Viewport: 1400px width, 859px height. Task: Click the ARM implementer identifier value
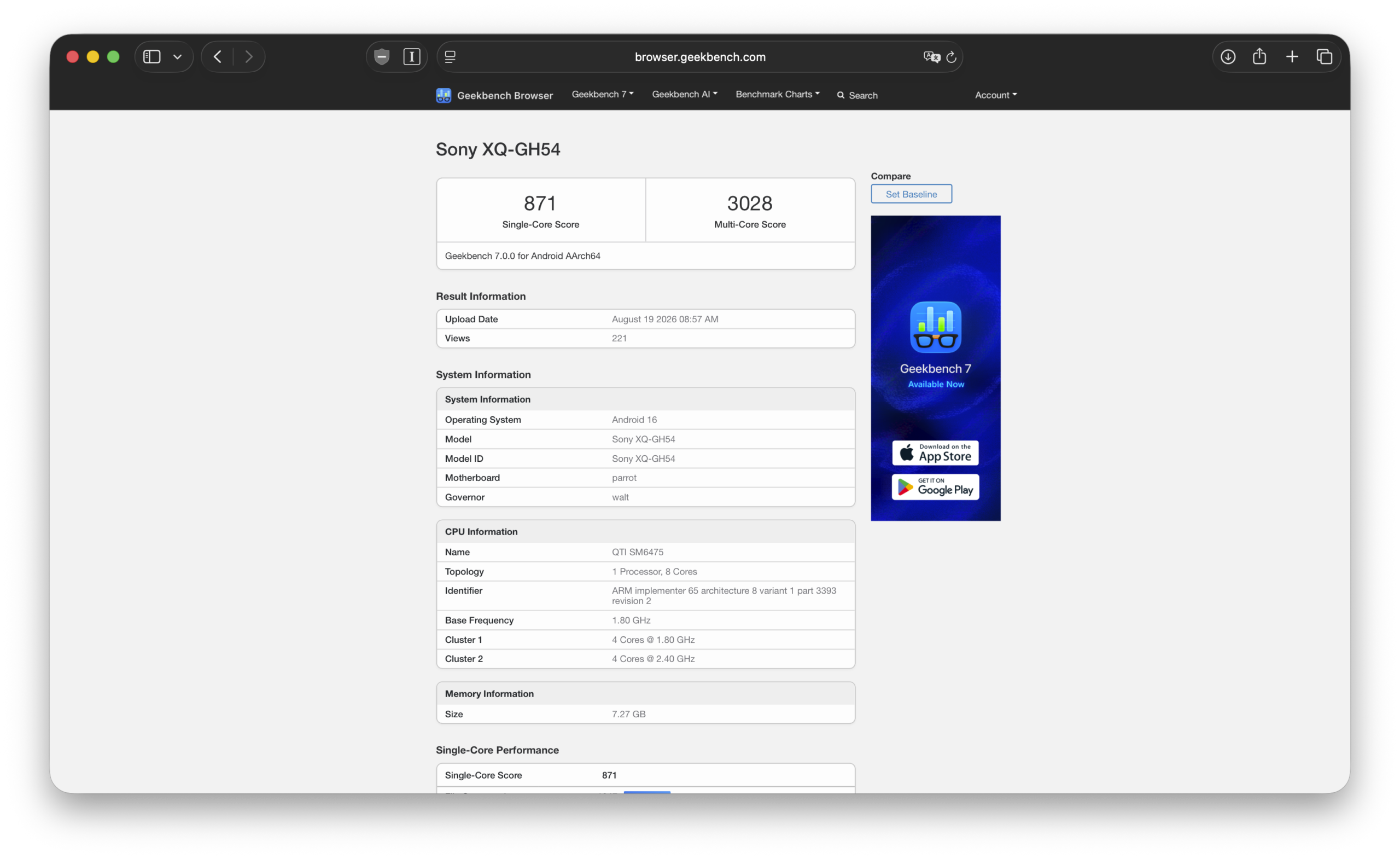point(724,596)
